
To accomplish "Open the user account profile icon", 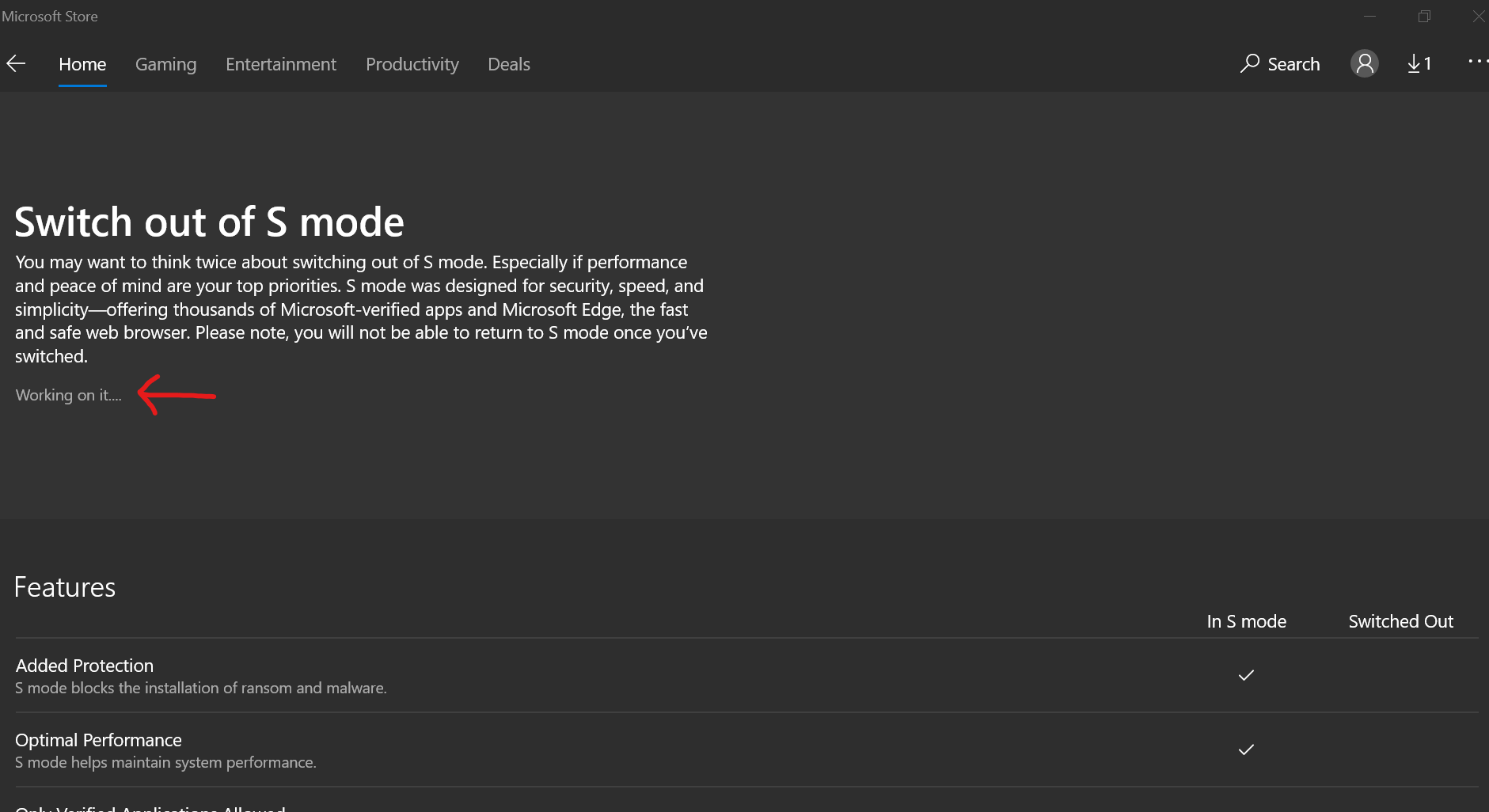I will (1365, 63).
